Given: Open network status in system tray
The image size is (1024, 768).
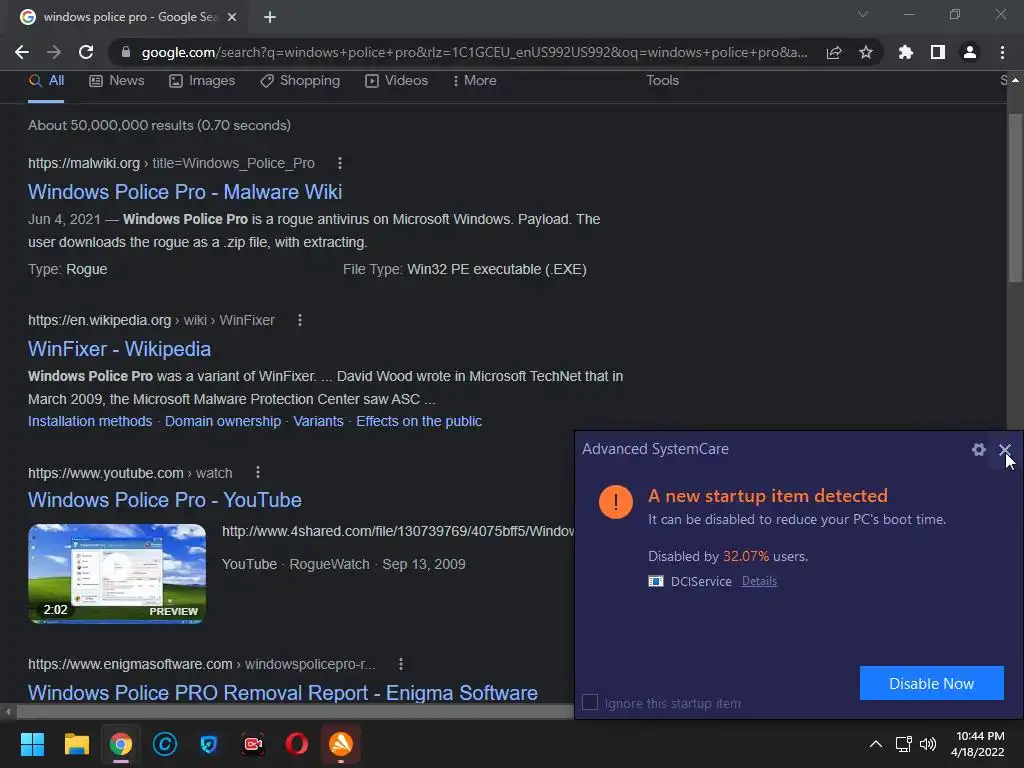Looking at the screenshot, I should 903,744.
